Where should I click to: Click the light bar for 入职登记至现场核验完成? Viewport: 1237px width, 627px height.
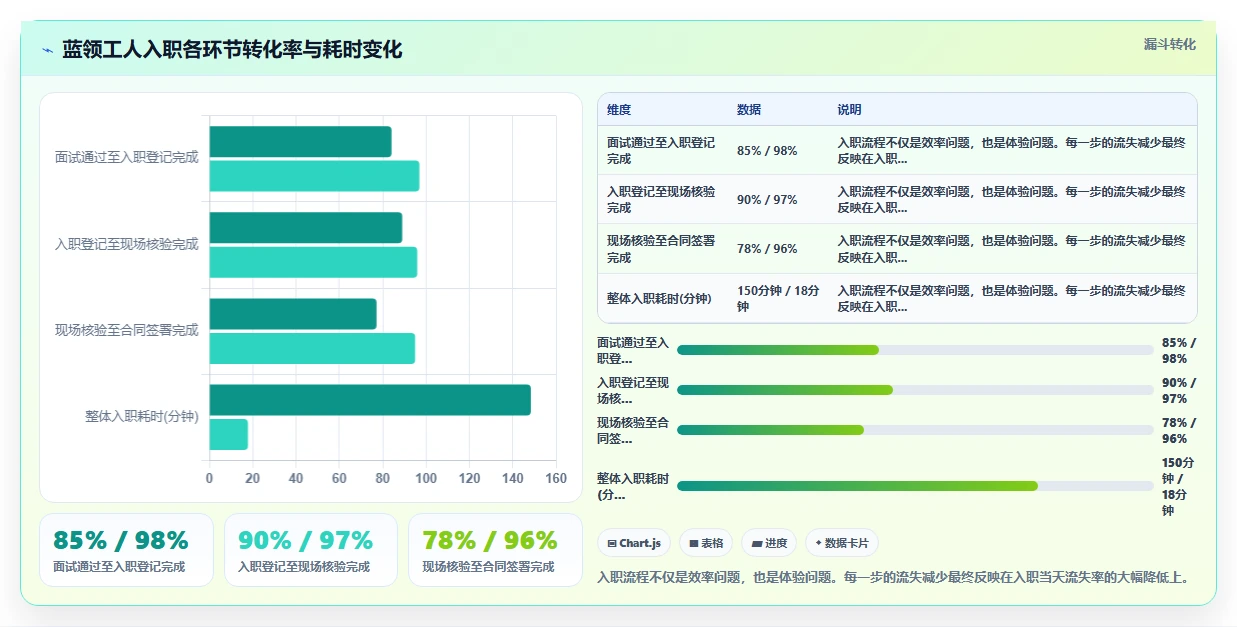pyautogui.click(x=313, y=262)
